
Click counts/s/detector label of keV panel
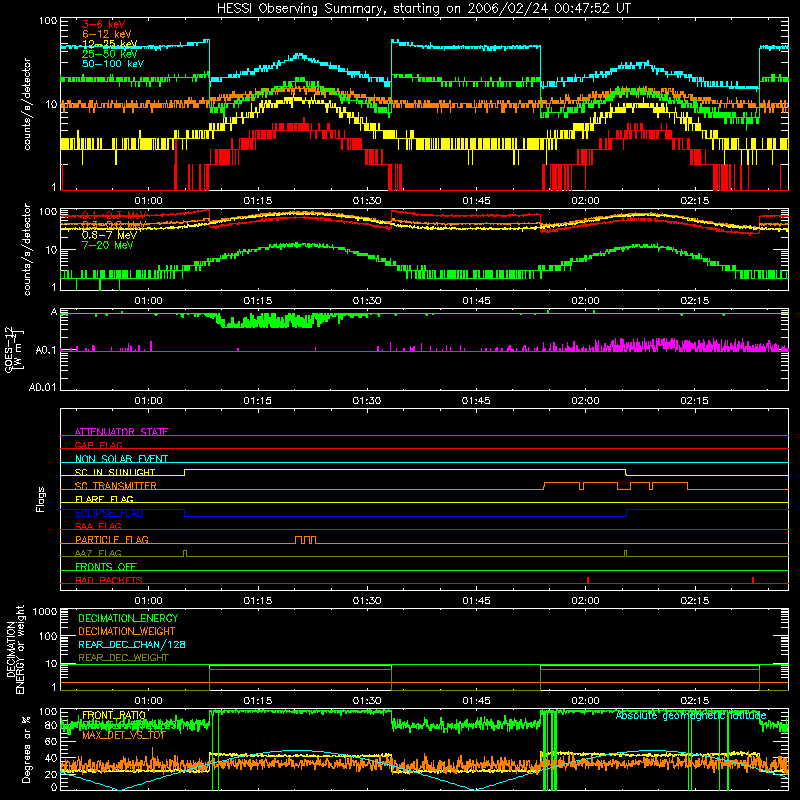(27, 104)
